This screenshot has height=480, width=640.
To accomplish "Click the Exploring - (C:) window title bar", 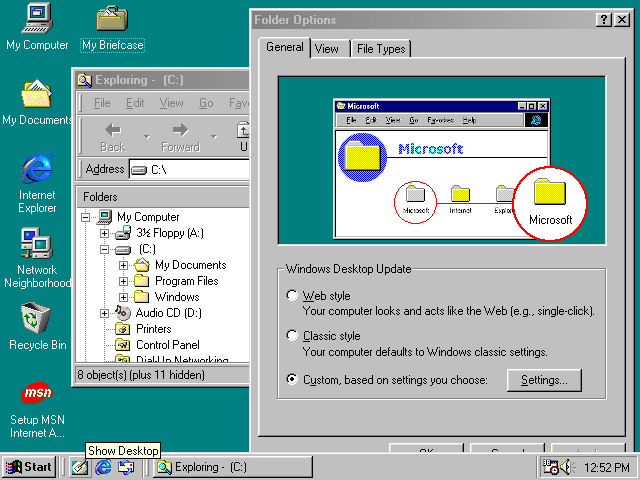I will pos(162,80).
